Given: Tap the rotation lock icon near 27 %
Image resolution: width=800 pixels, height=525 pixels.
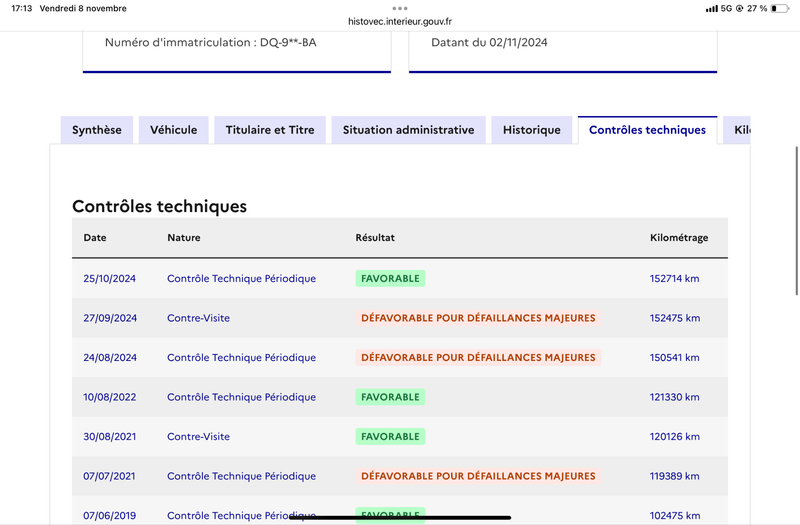Looking at the screenshot, I should (739, 9).
